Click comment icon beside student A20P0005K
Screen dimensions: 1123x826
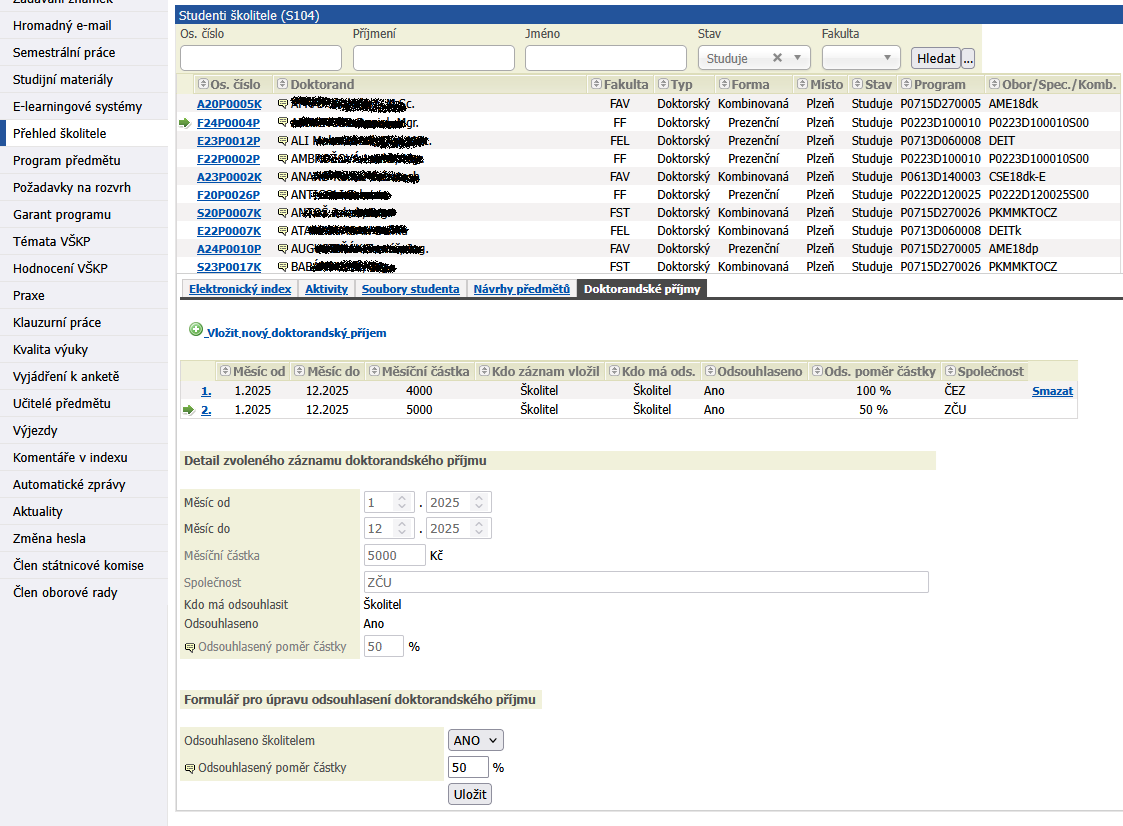point(283,104)
